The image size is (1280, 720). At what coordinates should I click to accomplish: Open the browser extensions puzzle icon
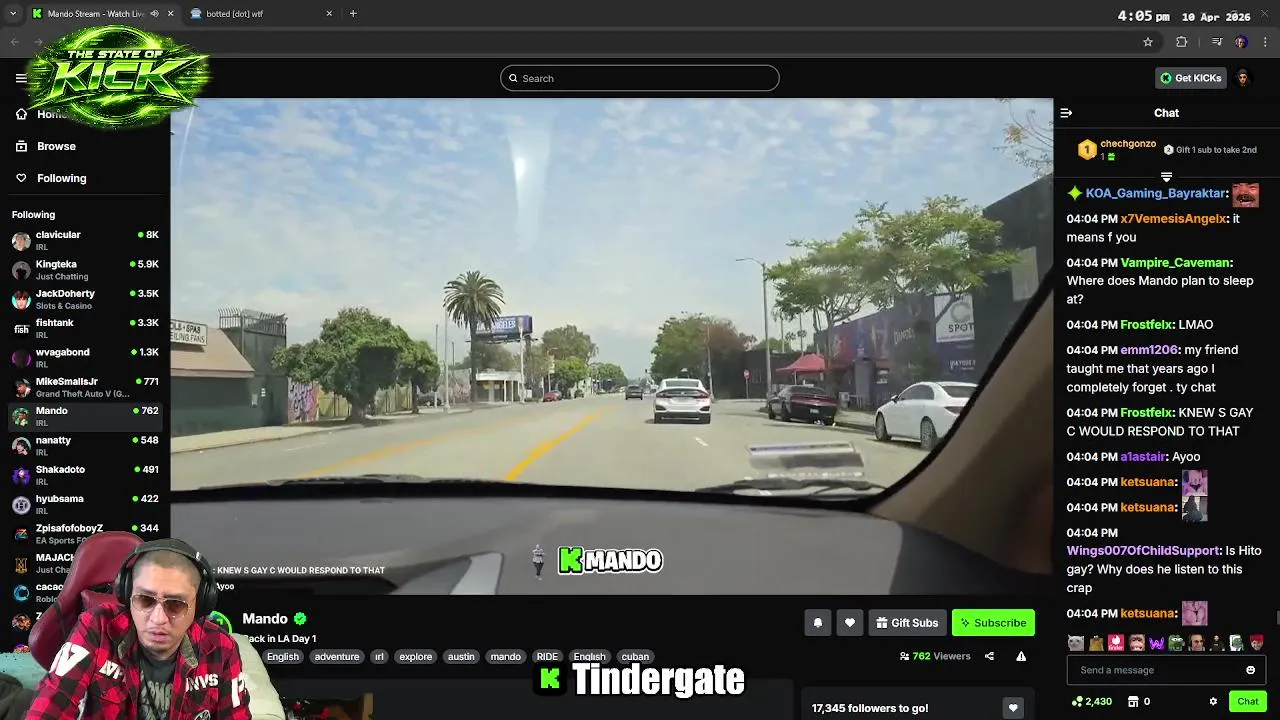(1182, 42)
